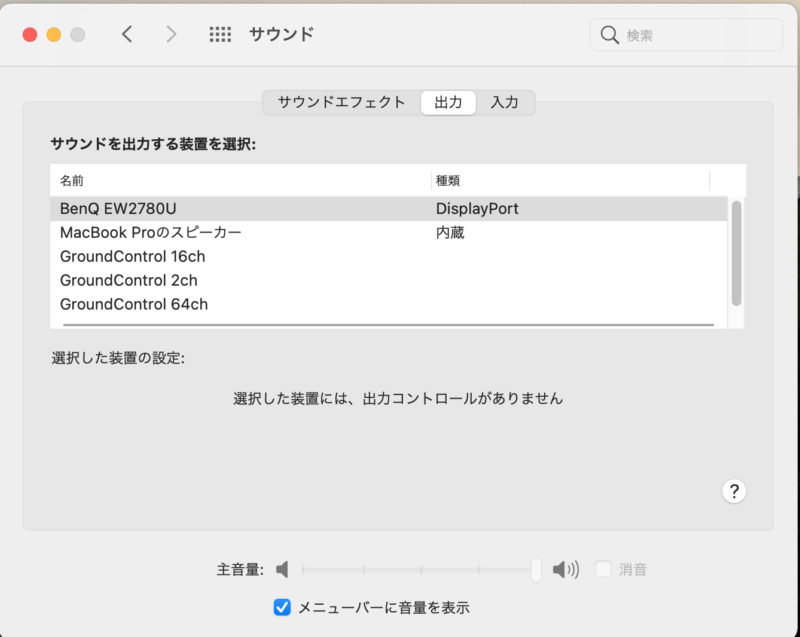This screenshot has width=800, height=637.
Task: Uncheck メニューバーに音量を表示 checkbox
Action: tap(282, 607)
